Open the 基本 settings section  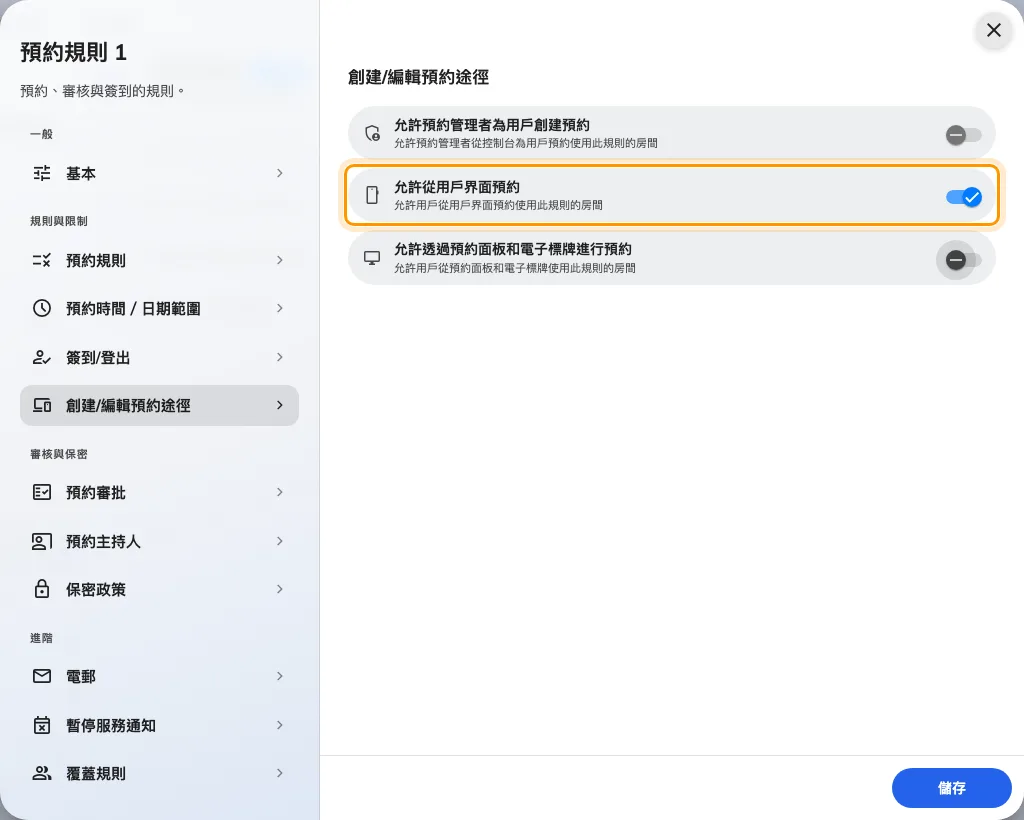[x=159, y=173]
